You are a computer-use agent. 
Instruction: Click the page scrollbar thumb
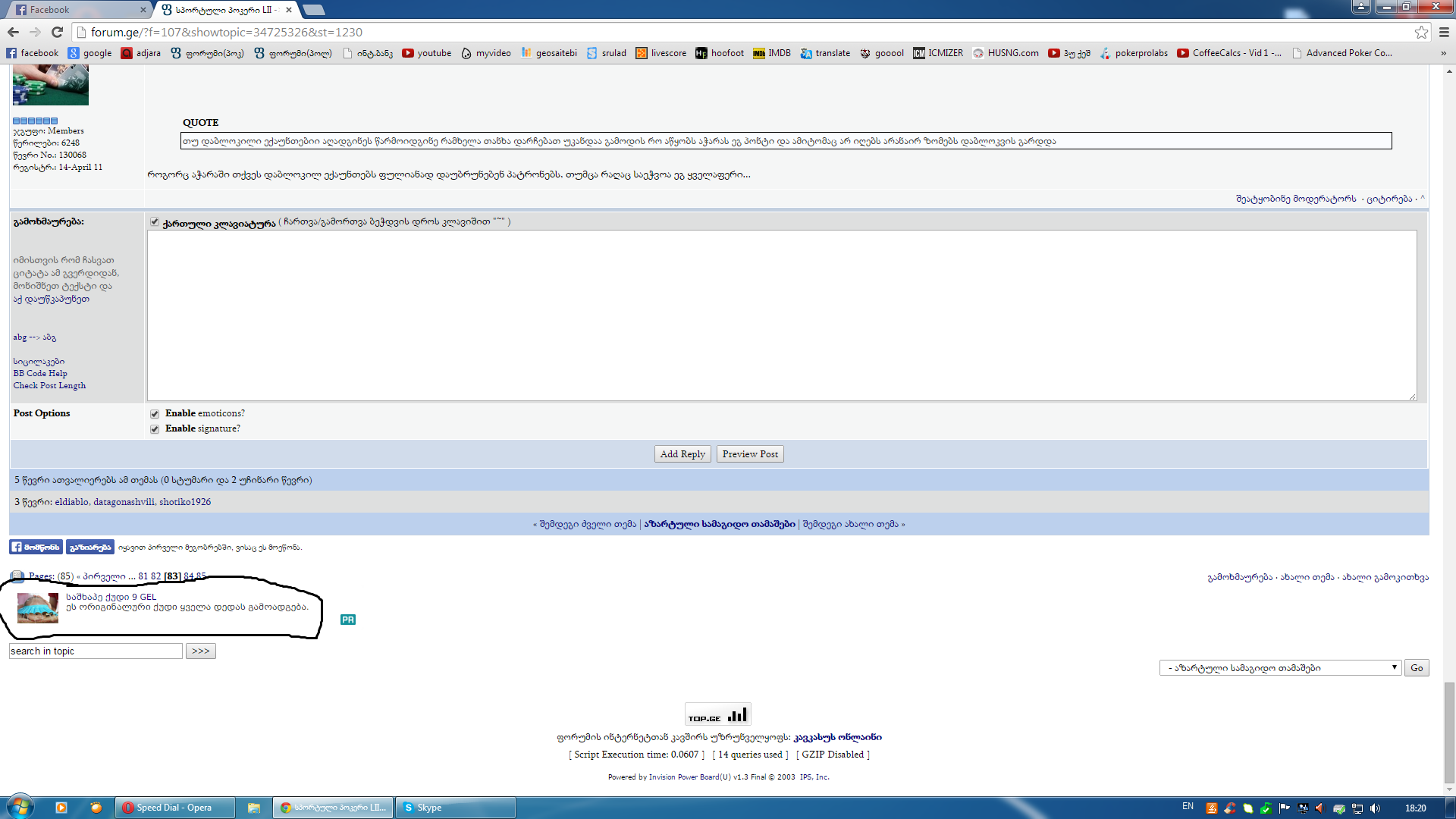[x=1449, y=732]
